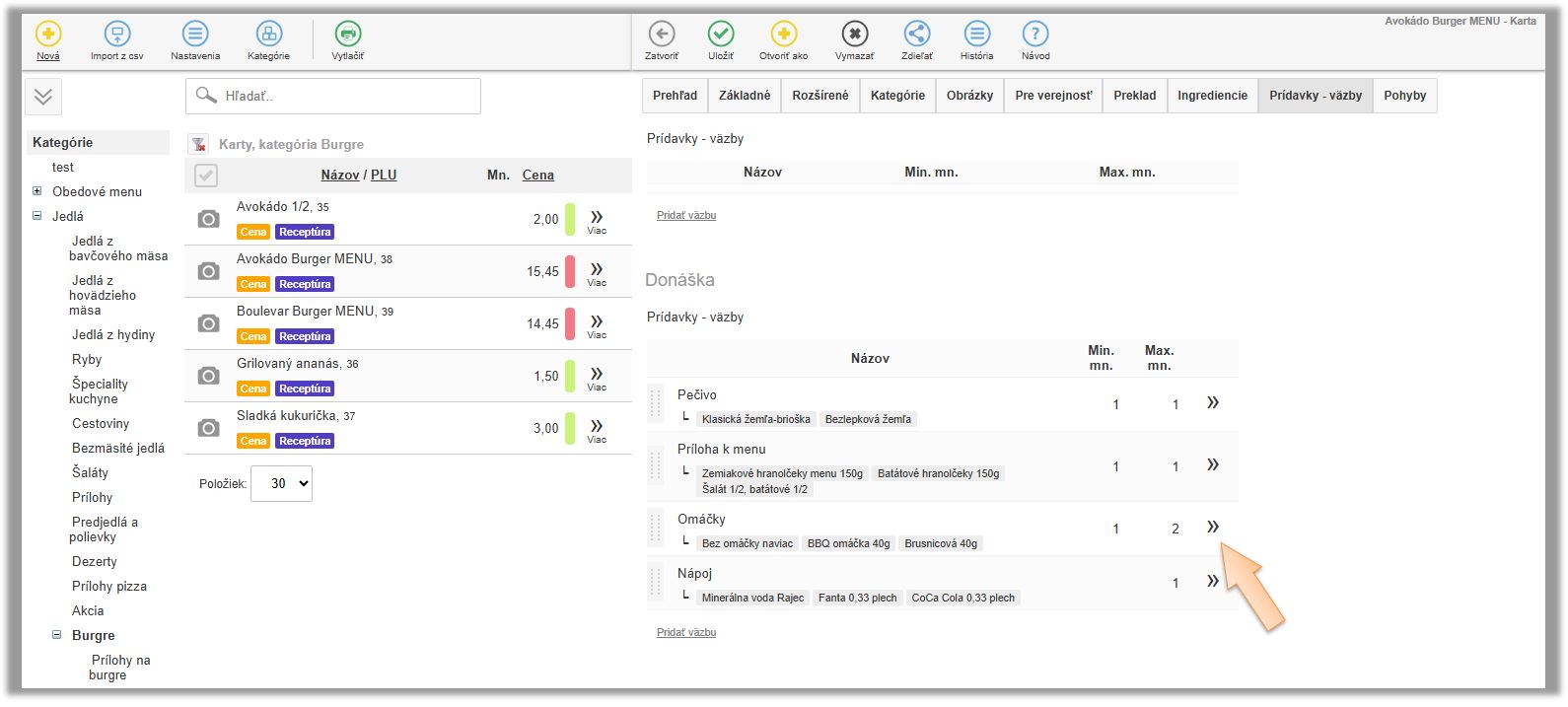This screenshot has width=1568, height=707.
Task: Open História history icon
Action: tap(976, 35)
